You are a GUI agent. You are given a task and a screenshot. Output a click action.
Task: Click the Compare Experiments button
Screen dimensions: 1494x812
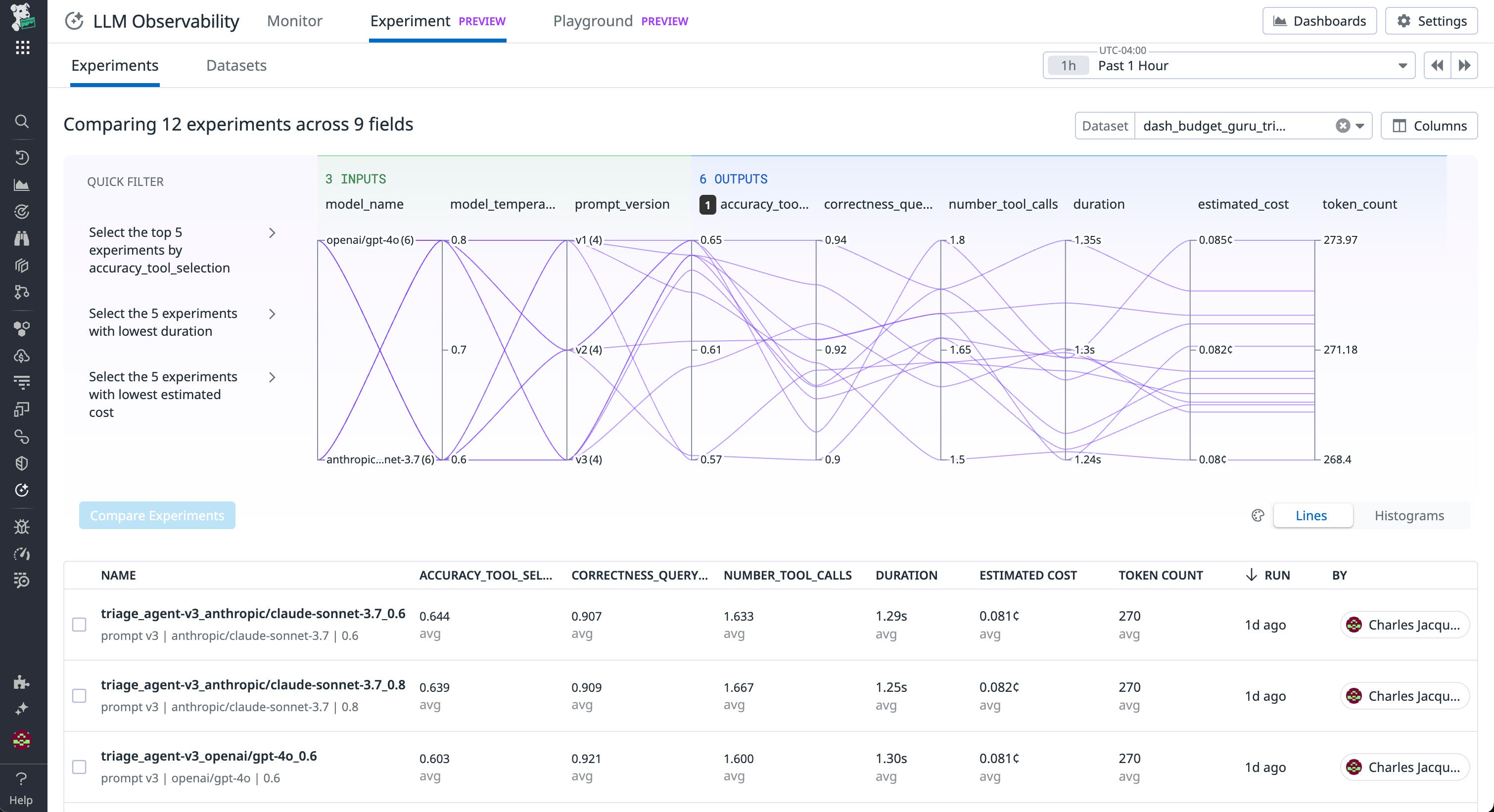pos(157,515)
